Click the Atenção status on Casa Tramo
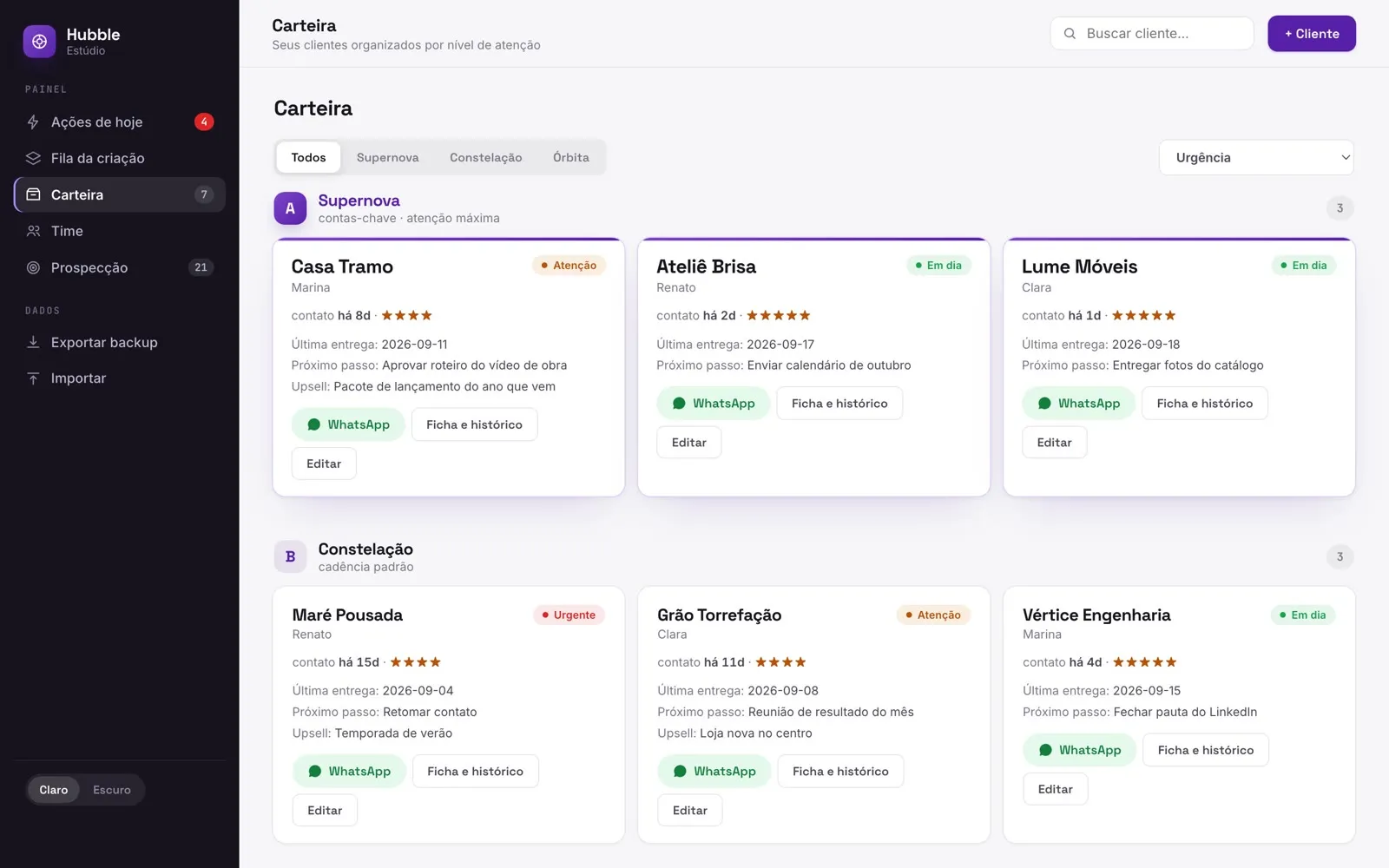The height and width of the screenshot is (868, 1389). pyautogui.click(x=569, y=266)
